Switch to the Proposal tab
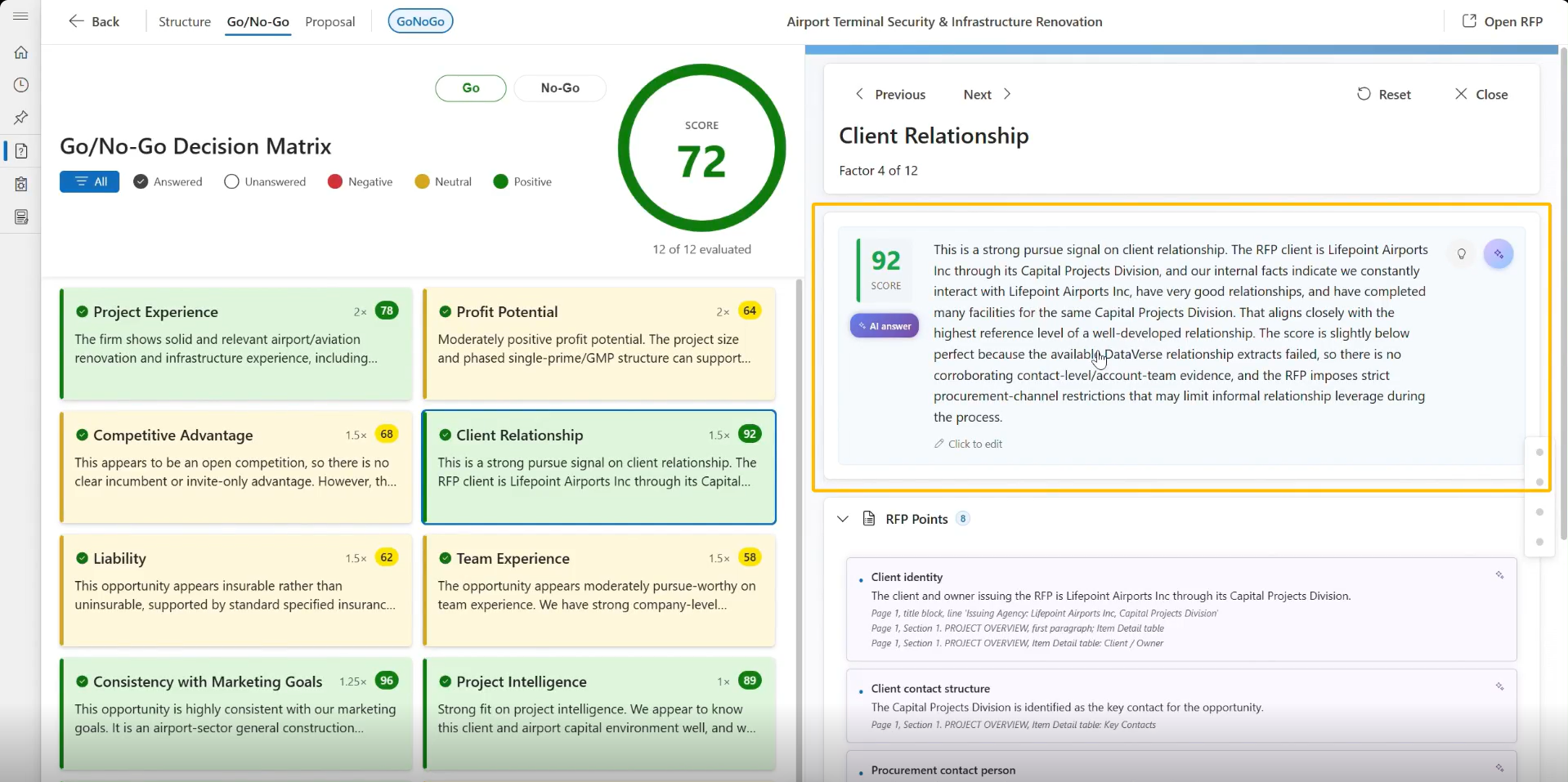1568x782 pixels. click(330, 22)
